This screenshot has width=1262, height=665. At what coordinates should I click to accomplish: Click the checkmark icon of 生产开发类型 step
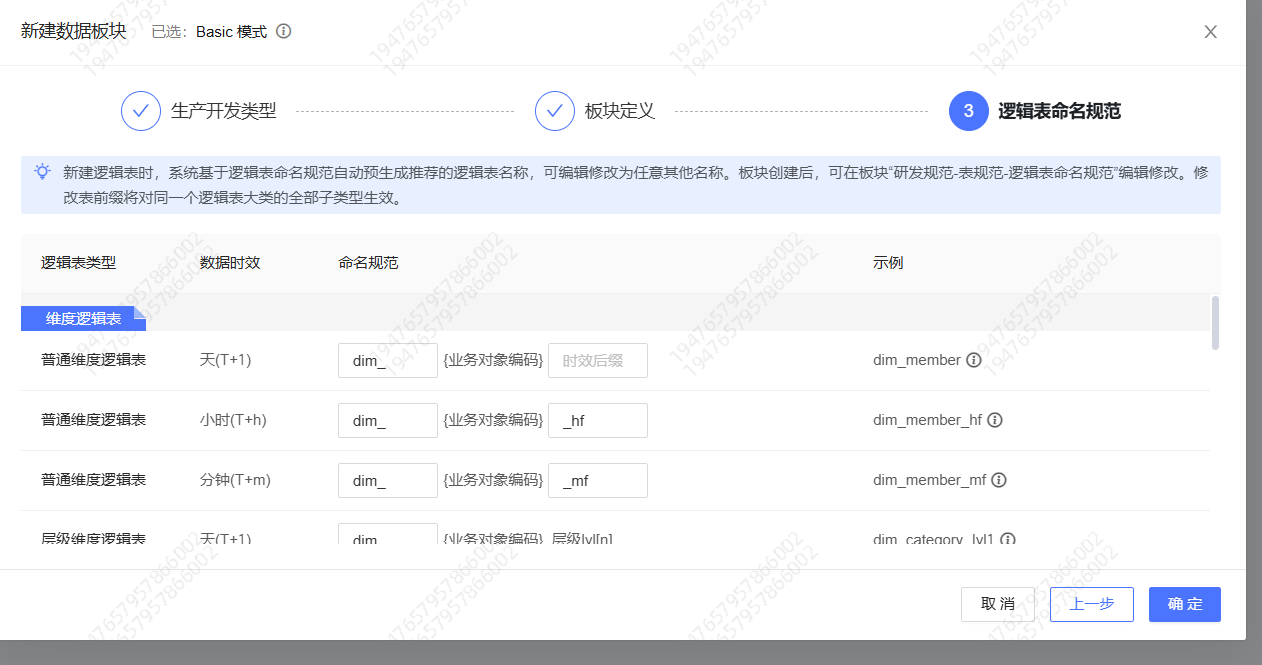click(140, 111)
